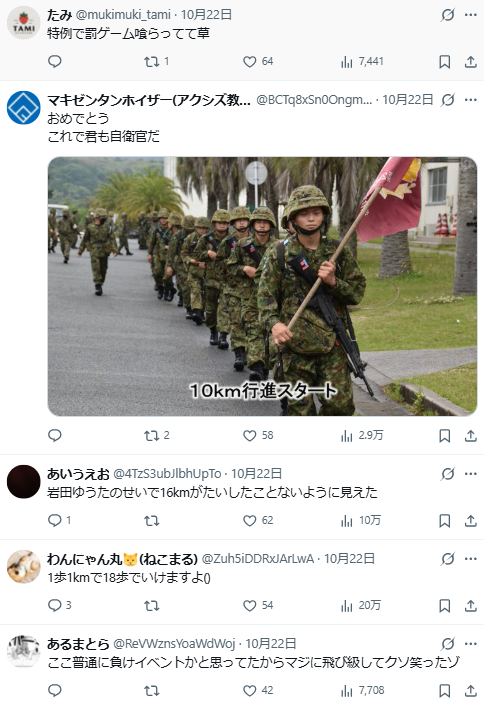Screen dimensions: 484x707
Task: Open more options on たみ's tweet
Action: pyautogui.click(x=470, y=15)
